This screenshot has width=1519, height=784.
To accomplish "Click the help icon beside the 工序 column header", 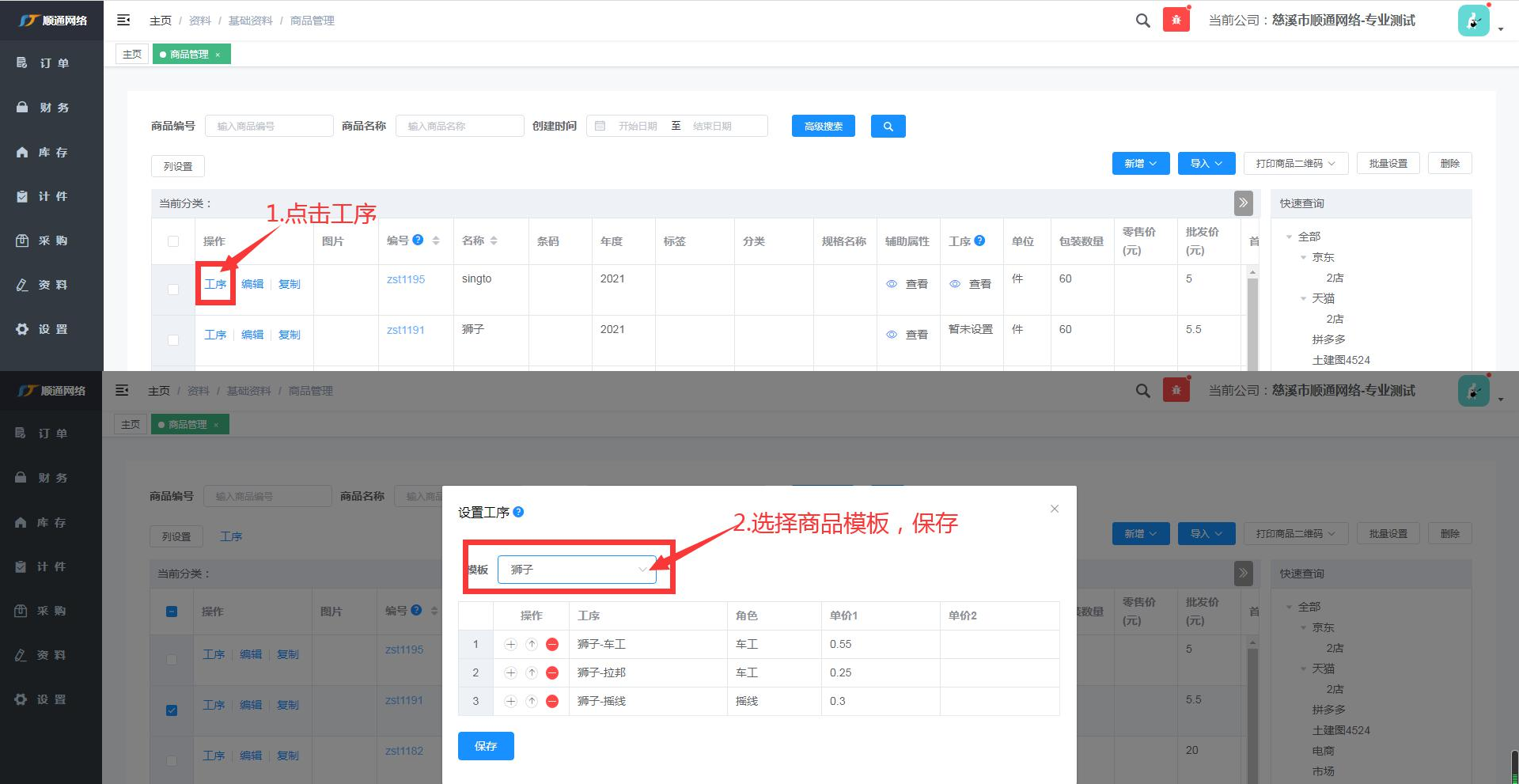I will pos(979,241).
